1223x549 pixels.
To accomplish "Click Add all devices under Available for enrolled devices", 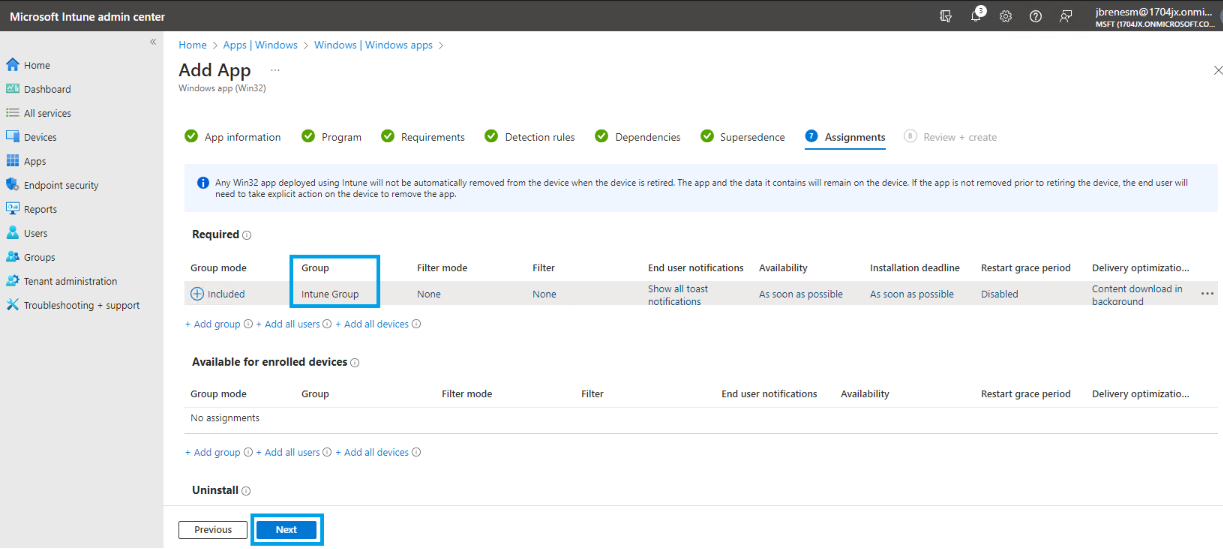I will click(x=372, y=452).
